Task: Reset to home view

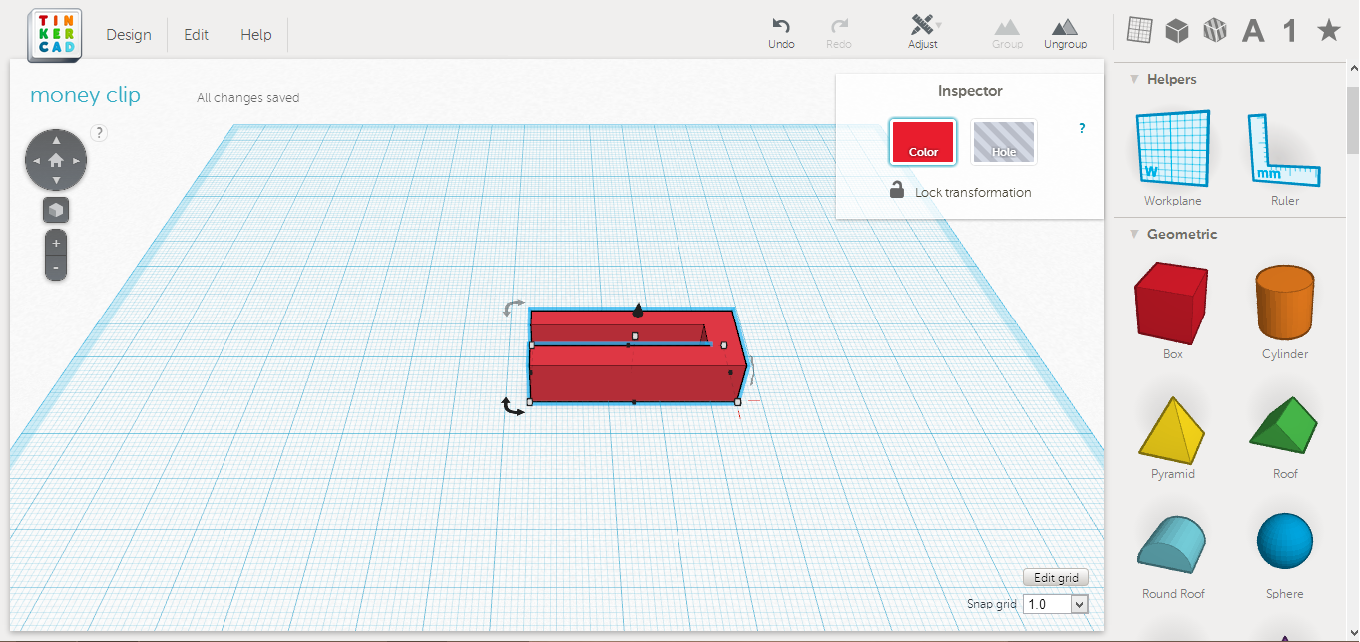Action: [56, 160]
